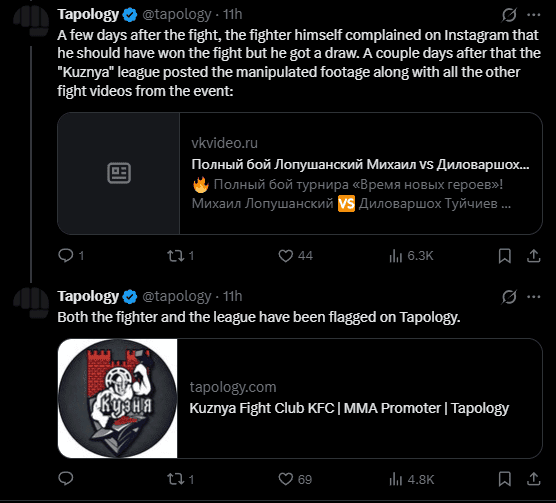The image size is (556, 503).
Task: Click the Kuznya logo thumbnail
Action: point(117,398)
